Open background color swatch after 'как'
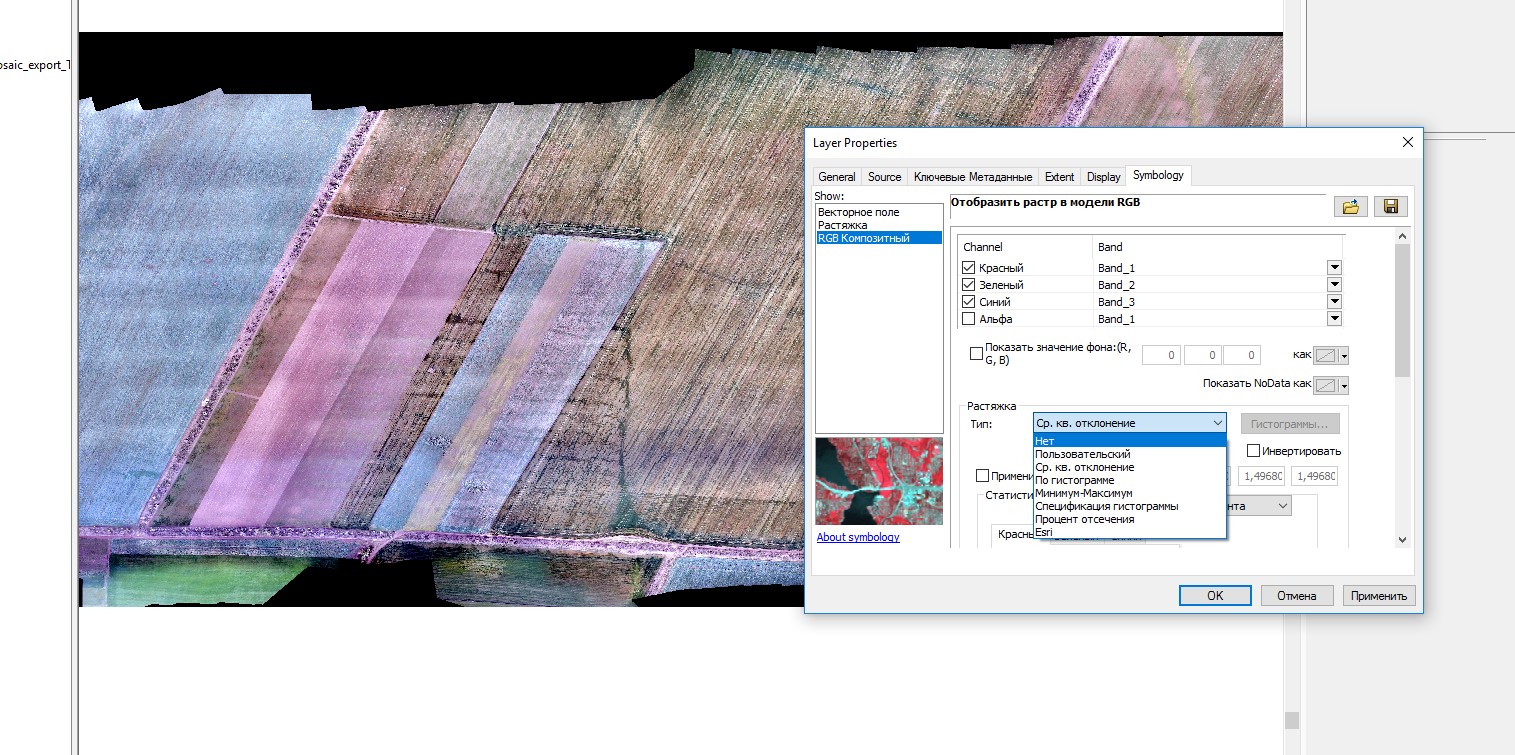The width and height of the screenshot is (1515, 755). point(1331,355)
